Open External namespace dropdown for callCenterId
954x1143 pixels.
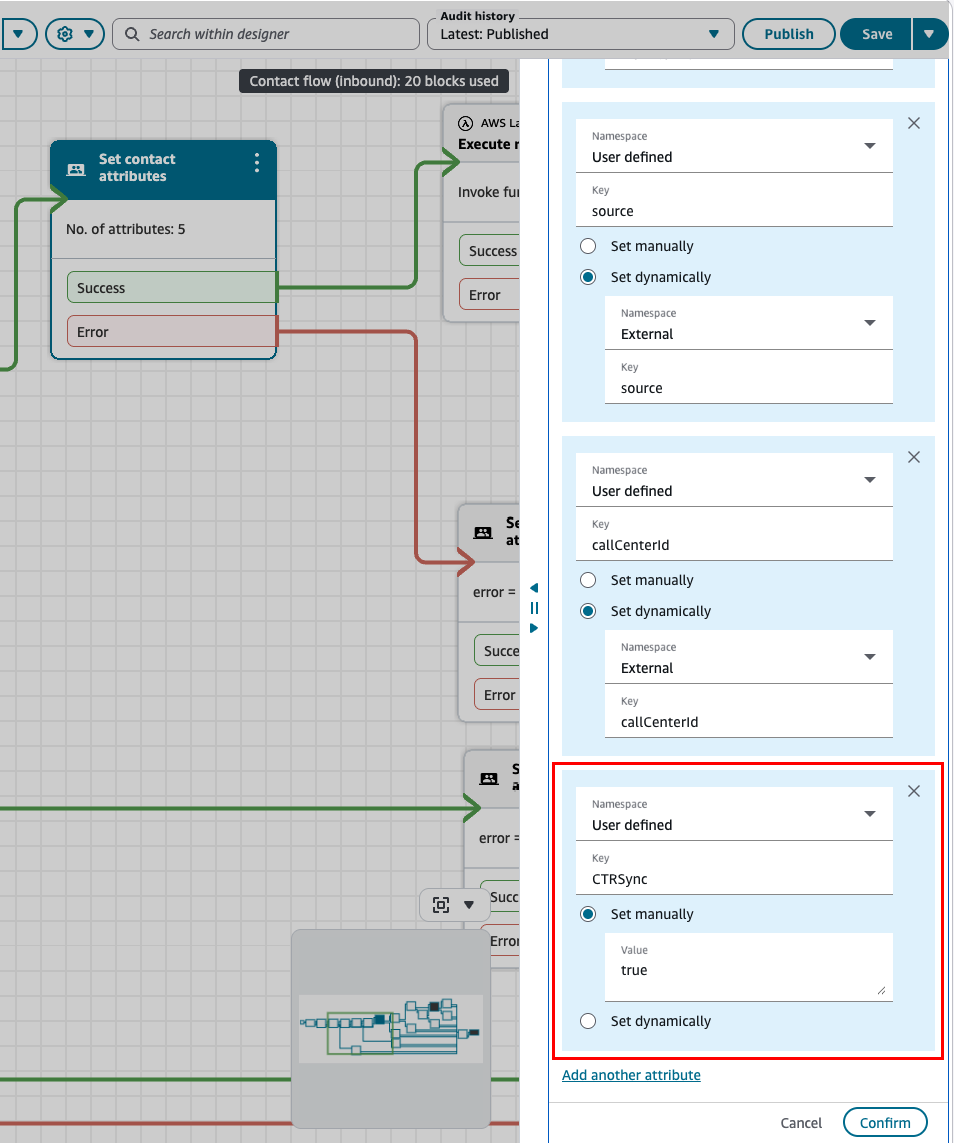[748, 657]
